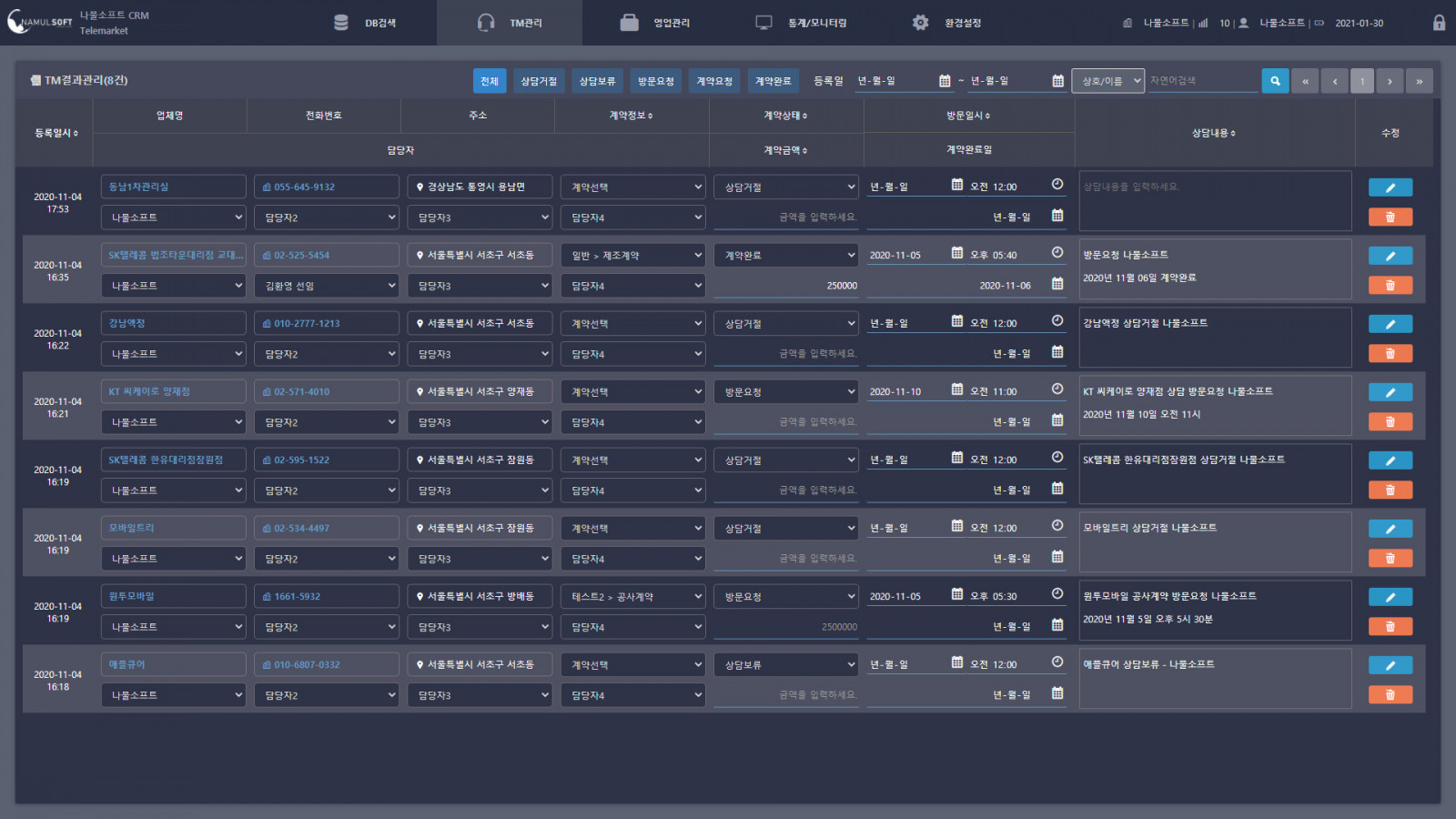
Task: Click the blue search magnifier button
Action: (1275, 81)
